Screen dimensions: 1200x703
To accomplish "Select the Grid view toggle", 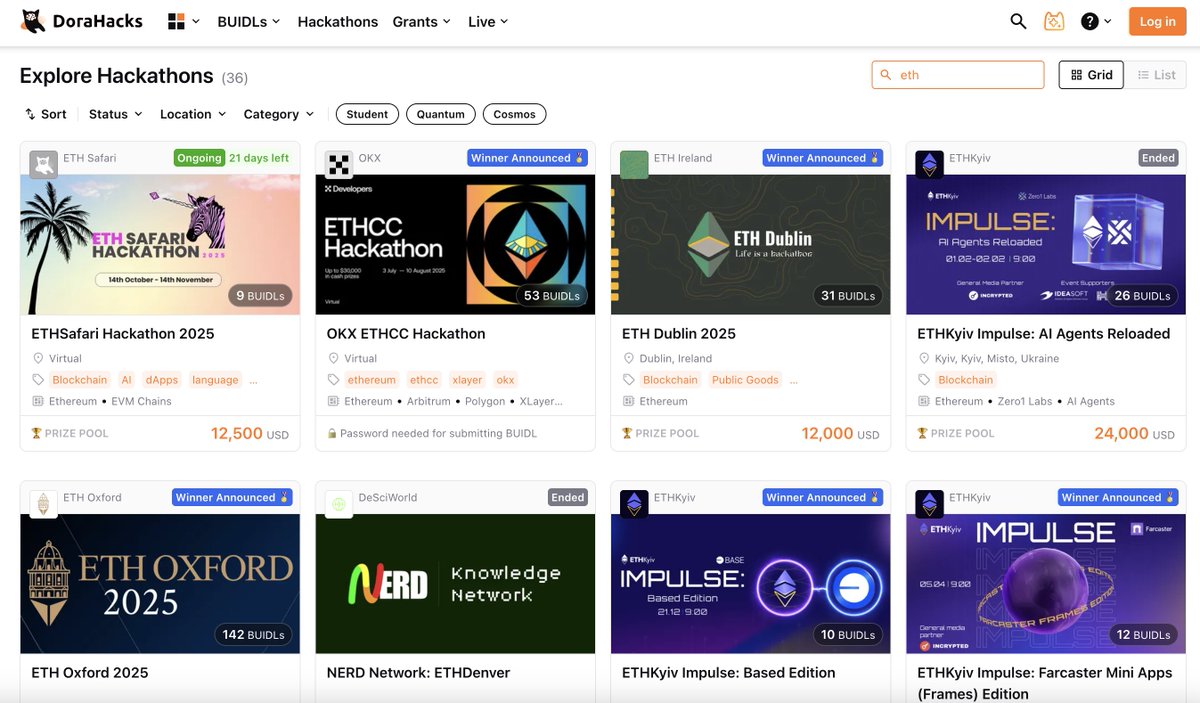I will [1090, 74].
